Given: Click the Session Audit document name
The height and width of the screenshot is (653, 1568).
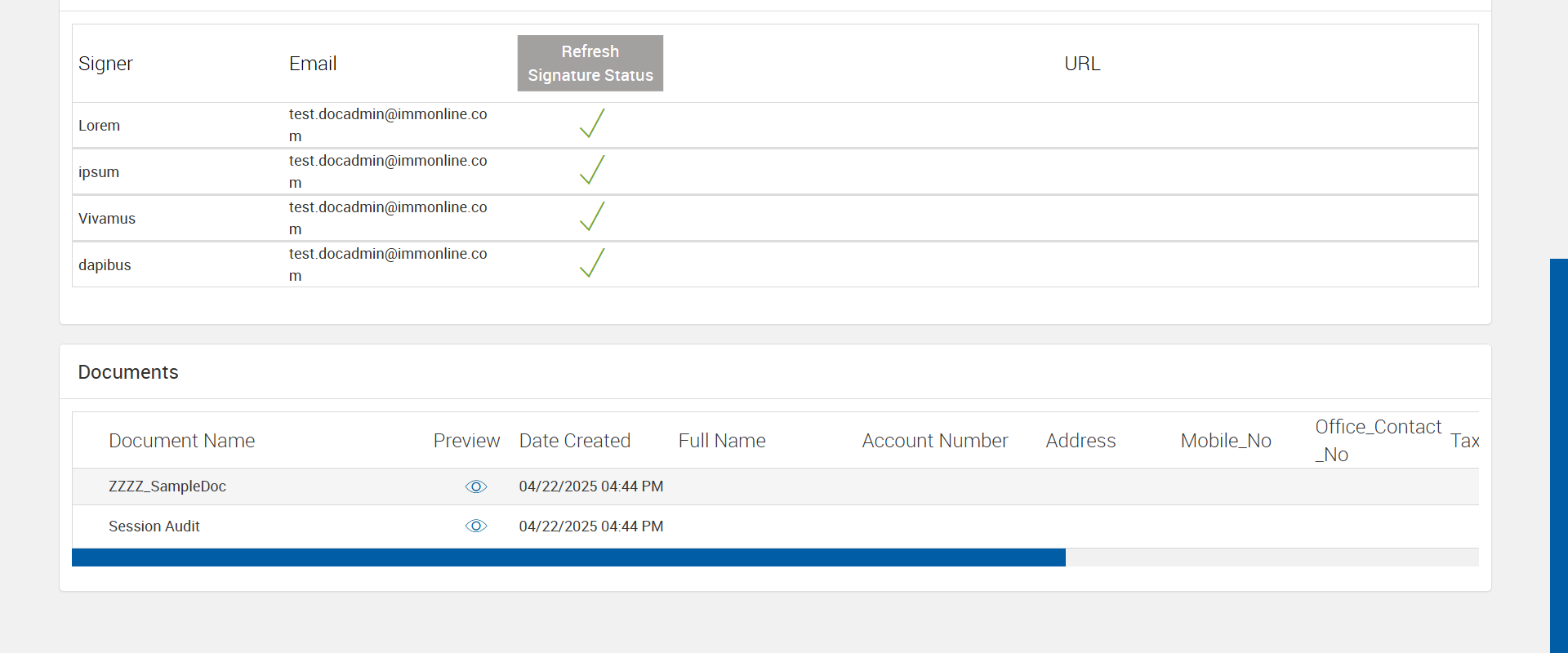Looking at the screenshot, I should coord(154,526).
